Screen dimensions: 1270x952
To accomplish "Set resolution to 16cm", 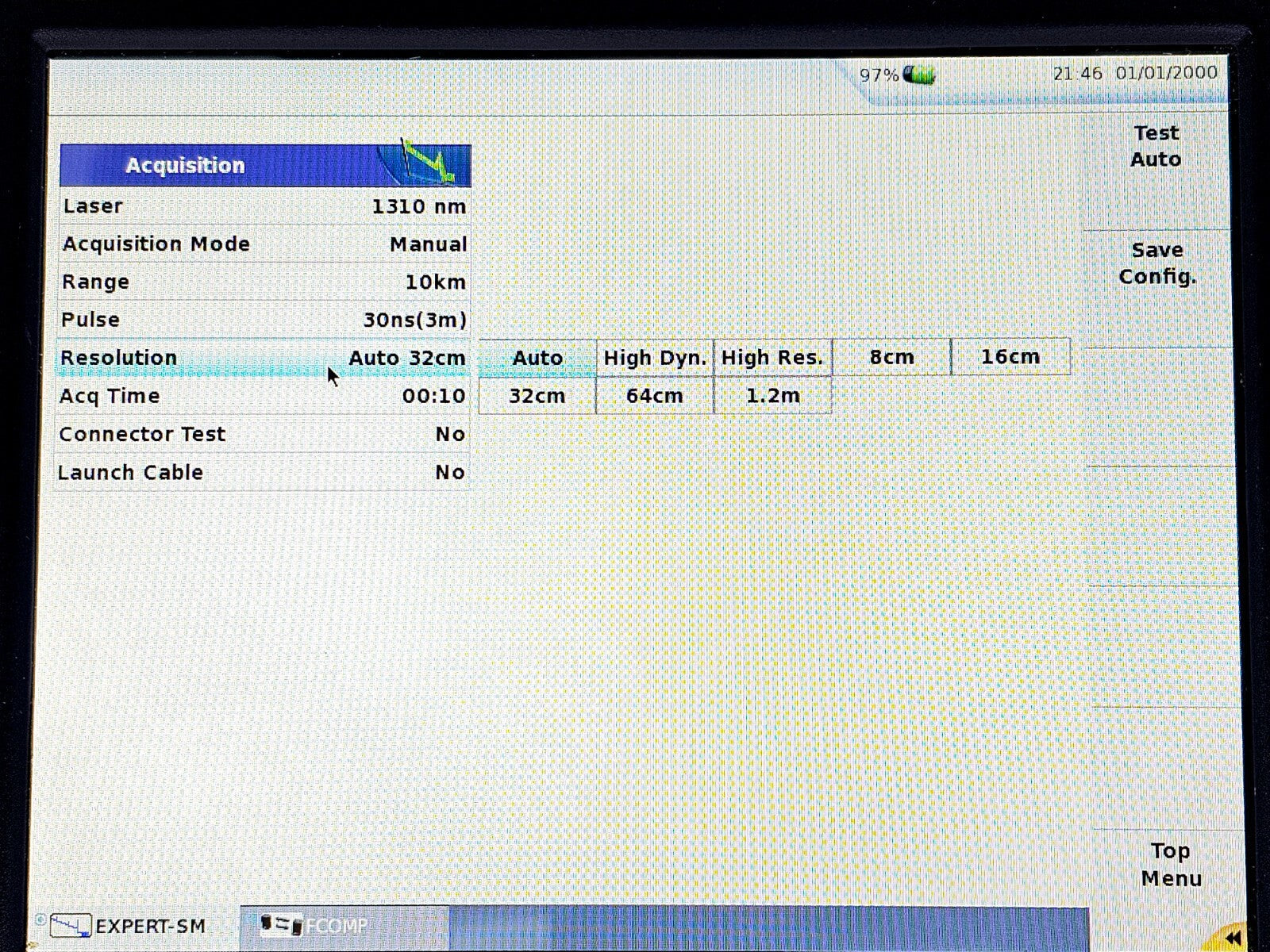I will tap(1010, 357).
